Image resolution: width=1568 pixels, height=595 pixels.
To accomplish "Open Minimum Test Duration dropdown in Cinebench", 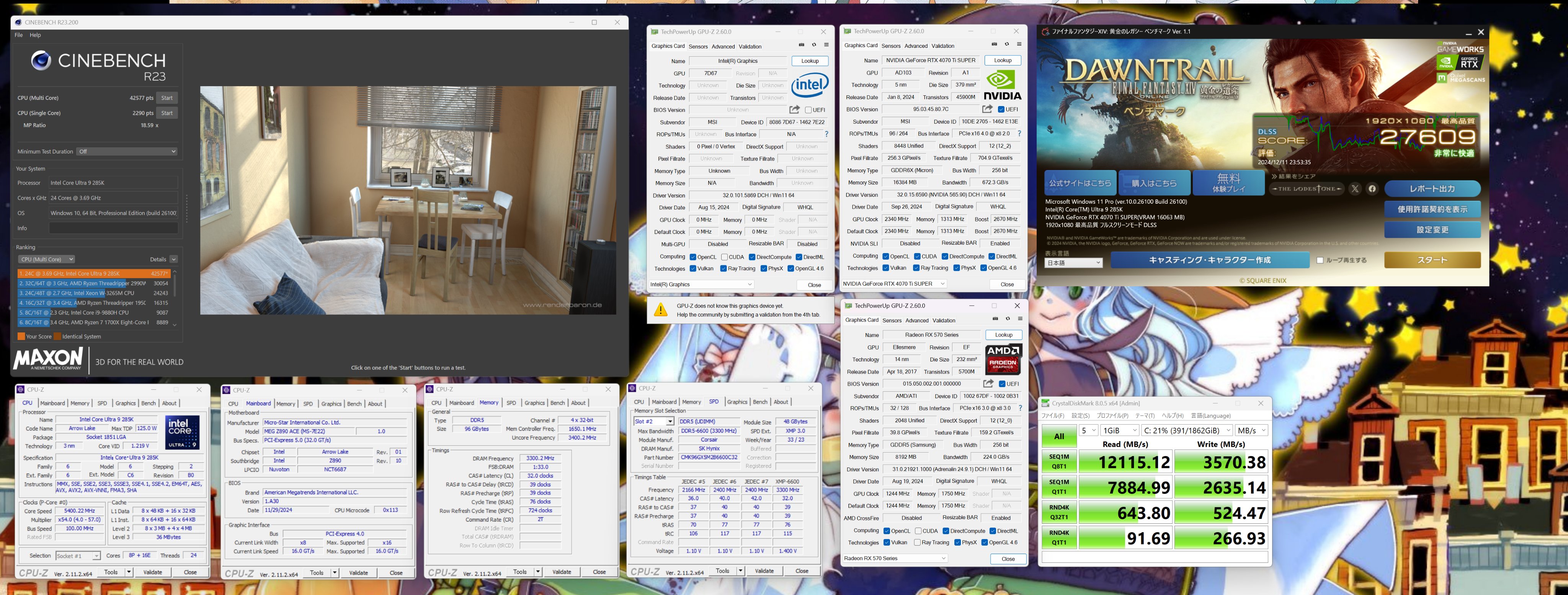I will point(127,152).
